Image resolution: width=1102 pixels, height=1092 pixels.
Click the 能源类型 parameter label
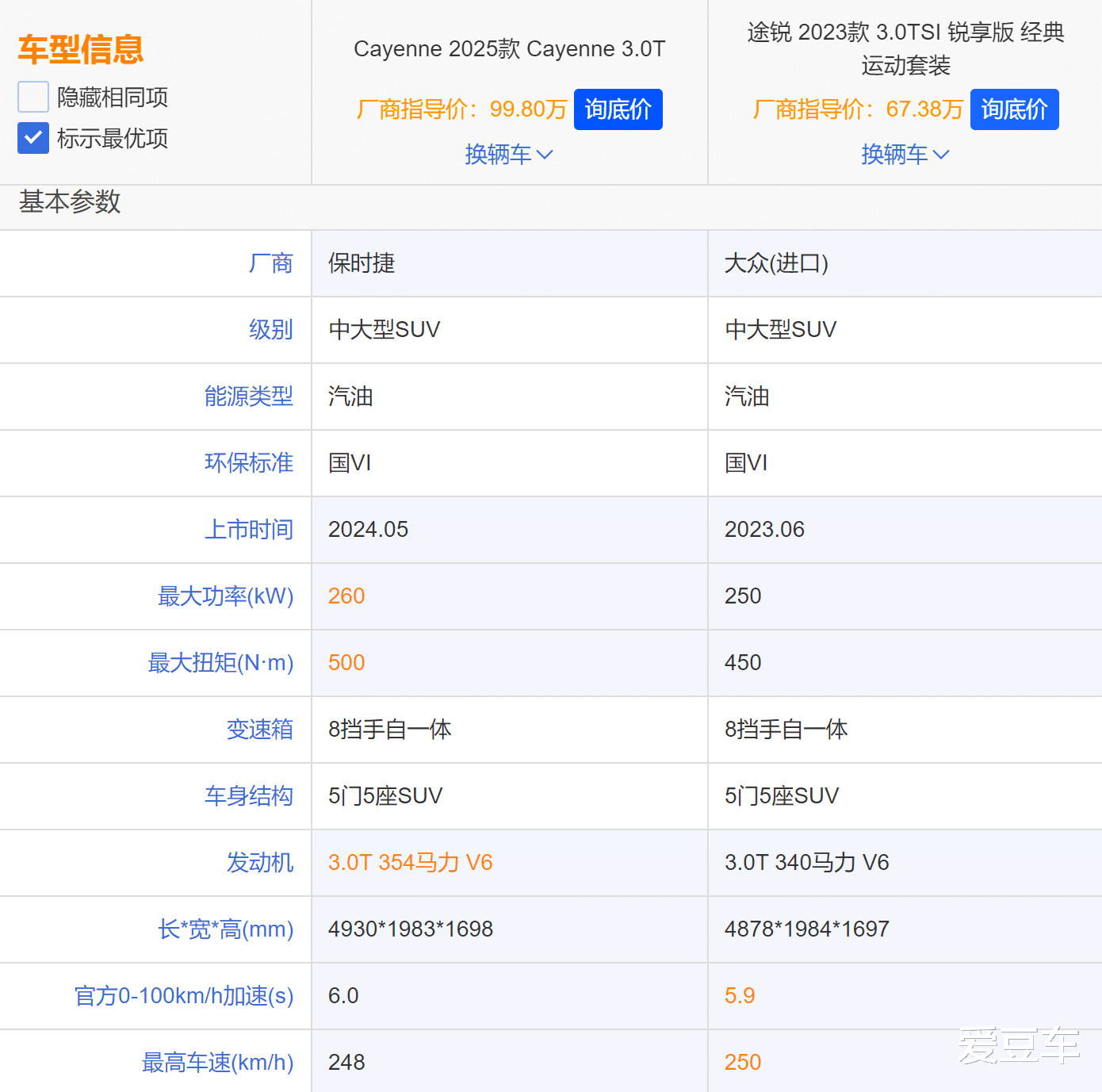249,397
